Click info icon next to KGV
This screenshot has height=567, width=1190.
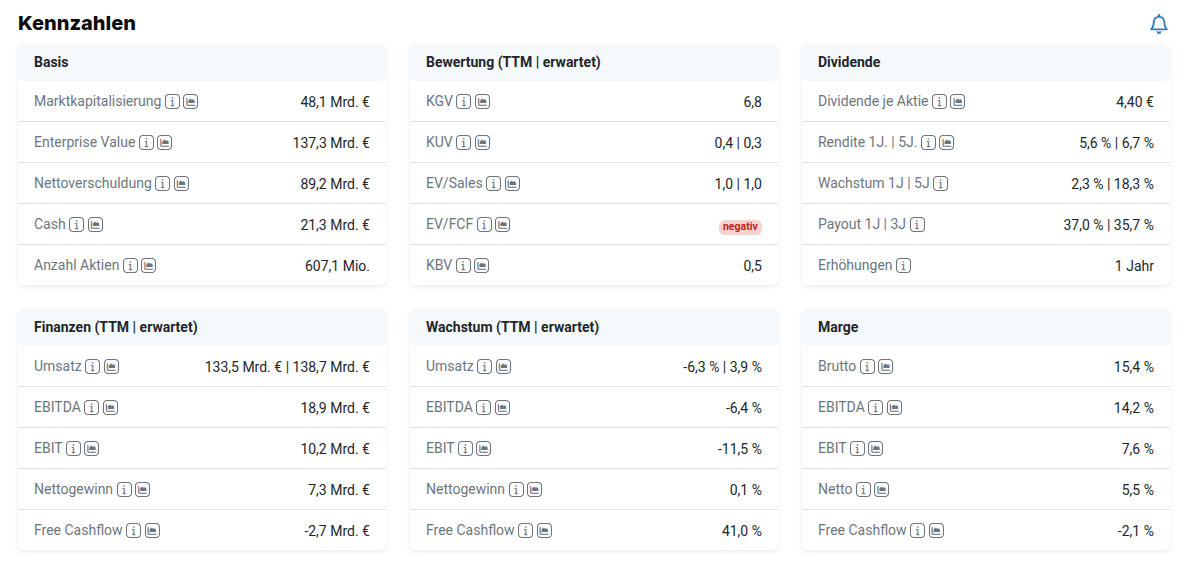[x=463, y=101]
